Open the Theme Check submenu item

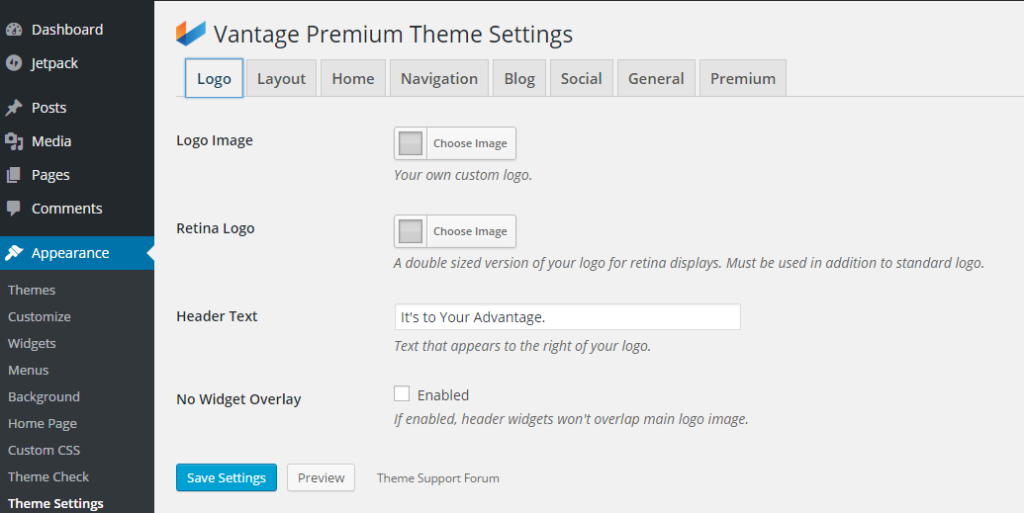(x=48, y=477)
